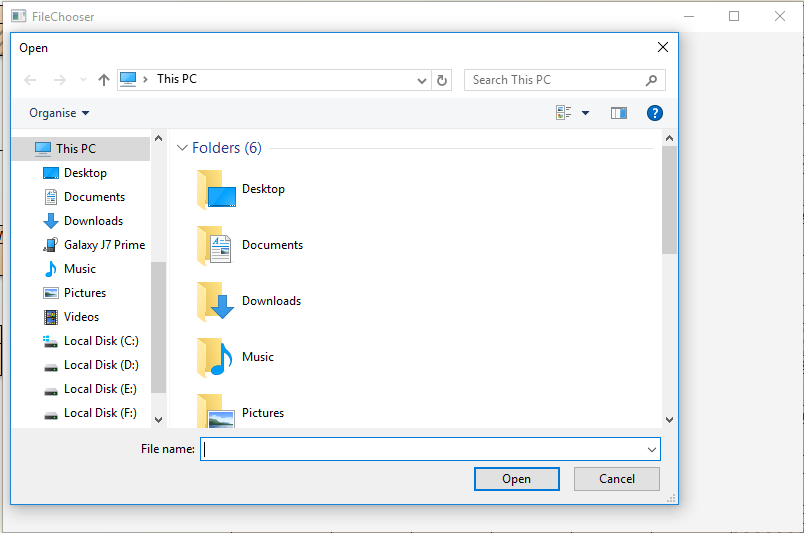Select Pictures in the navigation pane
The width and height of the screenshot is (804, 533).
(x=75, y=293)
